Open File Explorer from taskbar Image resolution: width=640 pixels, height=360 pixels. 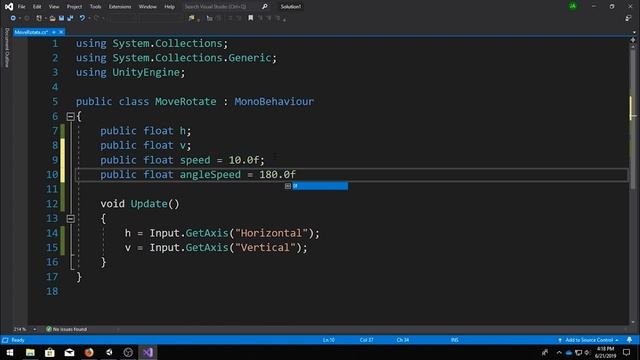click(x=30, y=352)
